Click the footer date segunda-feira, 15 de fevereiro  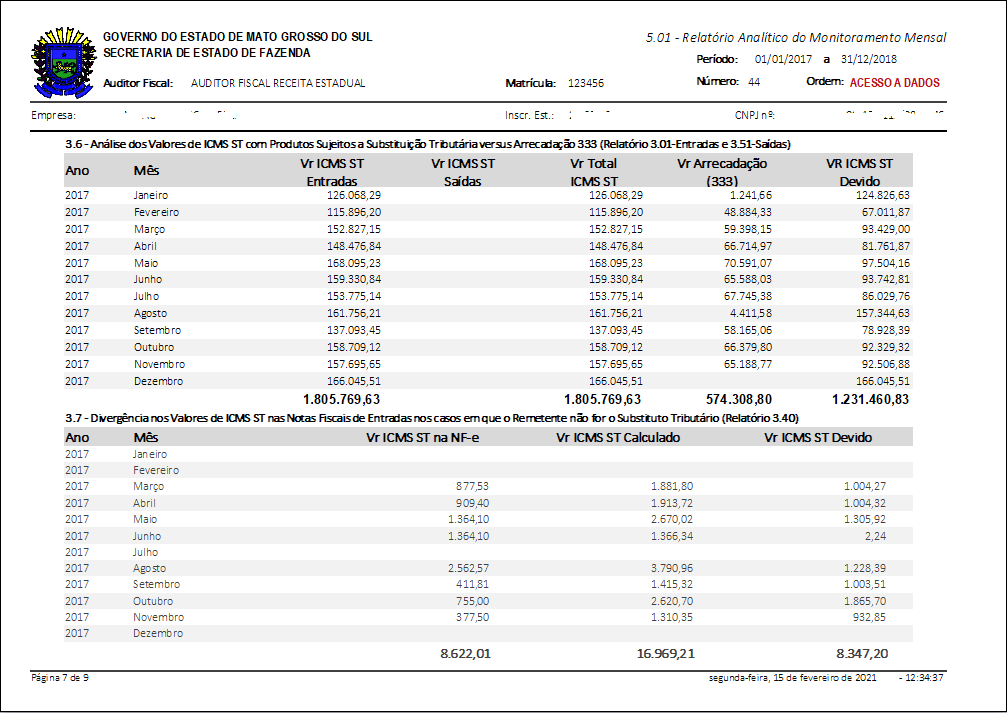[792, 678]
